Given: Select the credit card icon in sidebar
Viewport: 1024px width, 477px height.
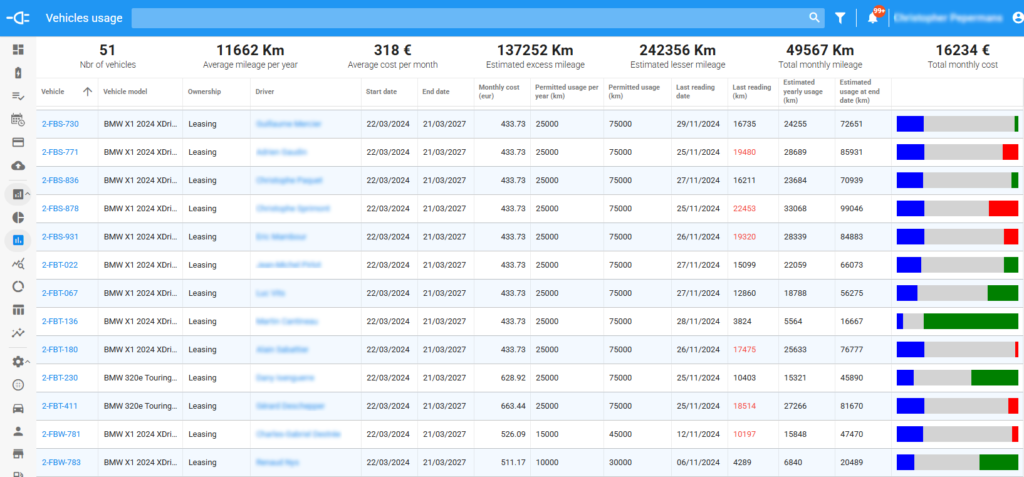Looking at the screenshot, I should click(17, 142).
